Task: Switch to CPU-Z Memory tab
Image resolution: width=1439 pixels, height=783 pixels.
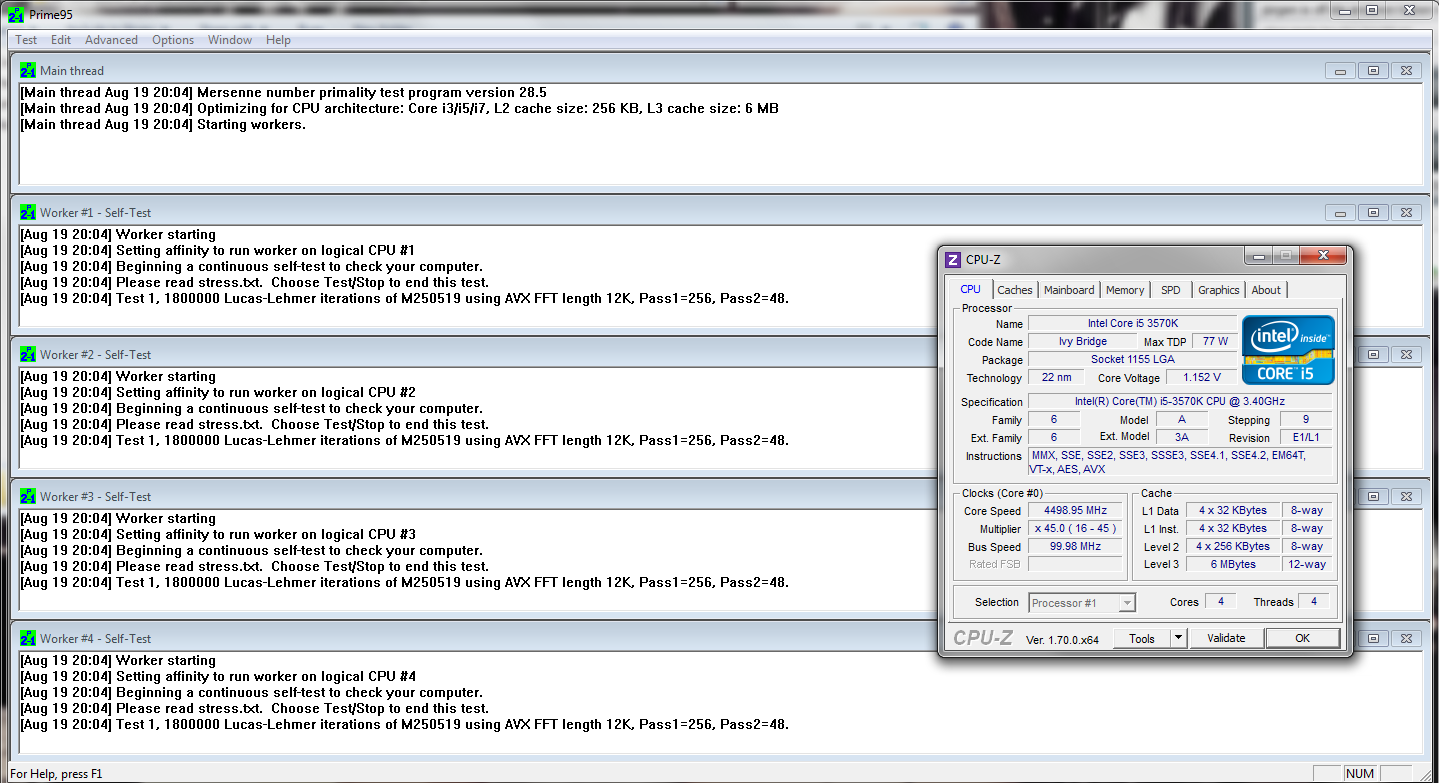Action: (x=1125, y=290)
